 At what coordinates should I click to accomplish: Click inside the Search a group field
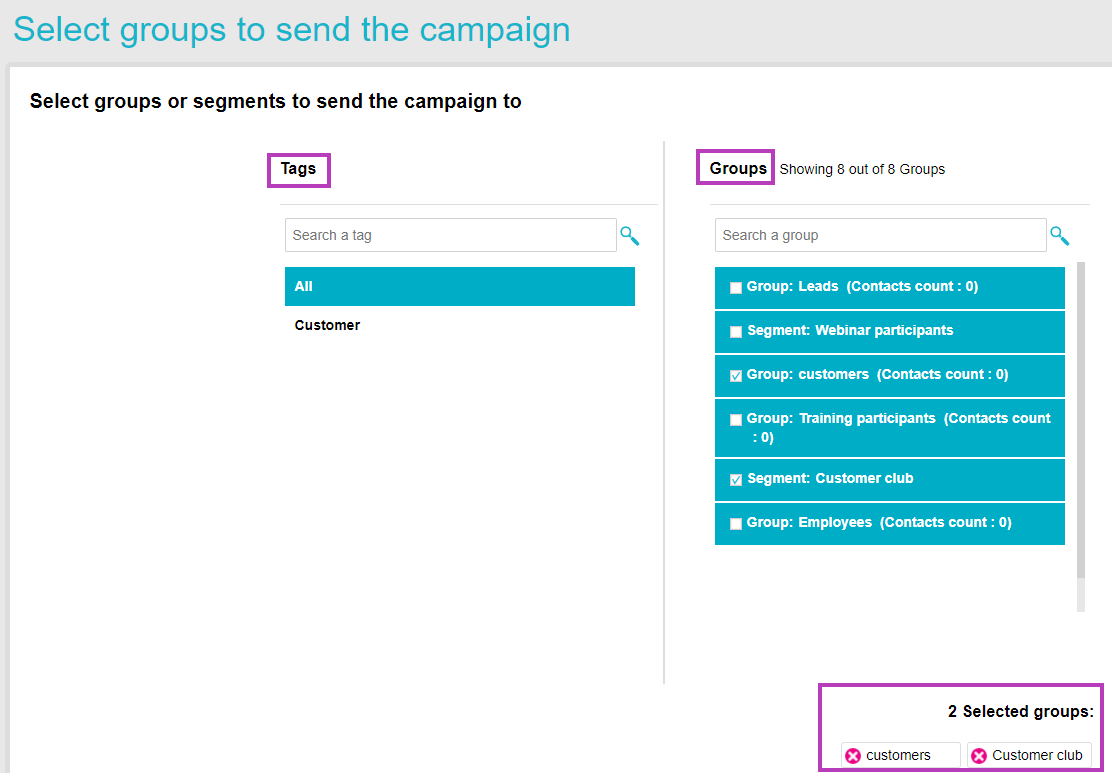880,235
